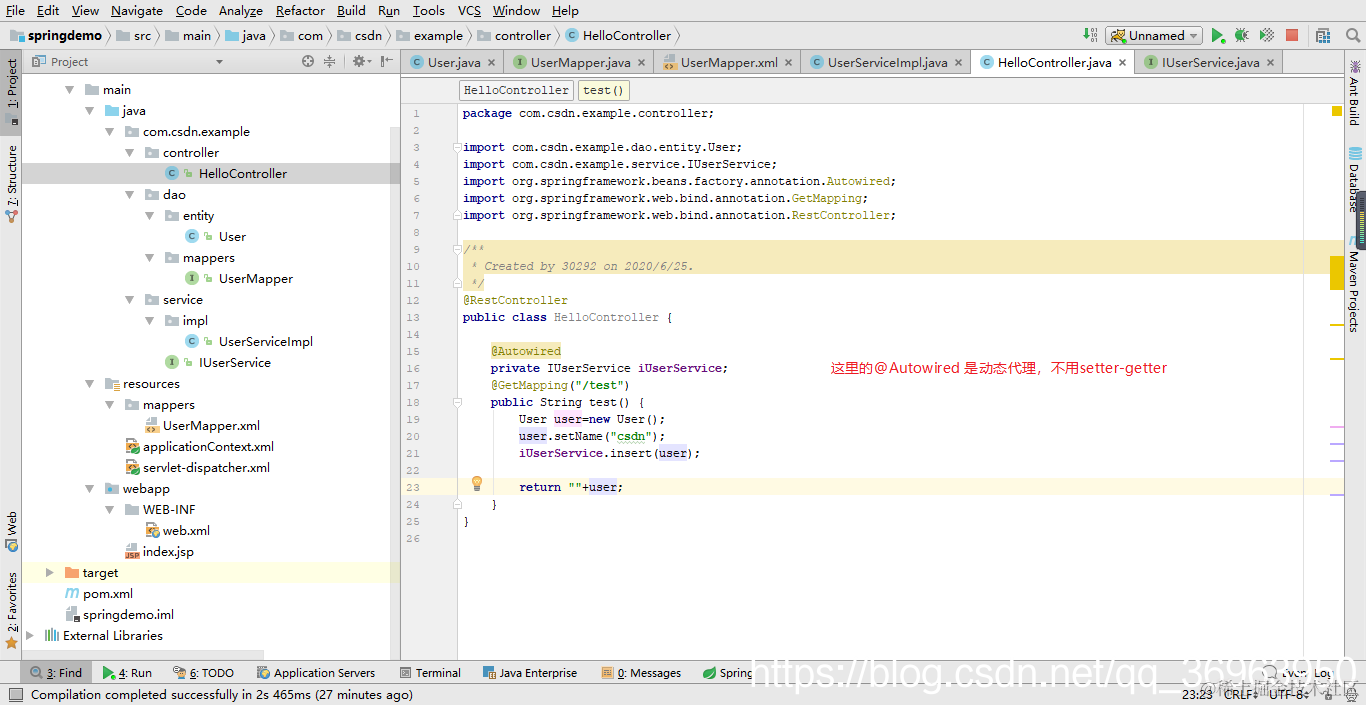Click caret position 23:23 in status bar
Image resolution: width=1366 pixels, height=705 pixels.
coord(1197,694)
